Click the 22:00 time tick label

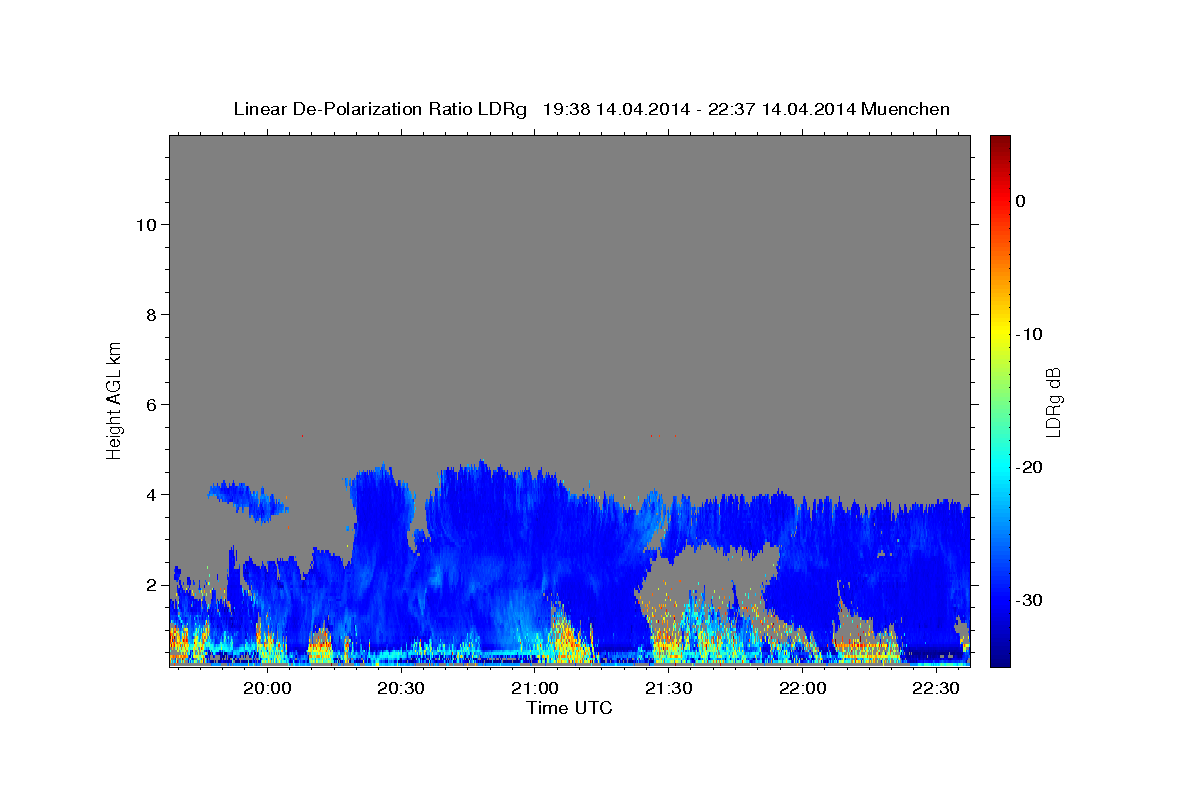click(x=802, y=688)
